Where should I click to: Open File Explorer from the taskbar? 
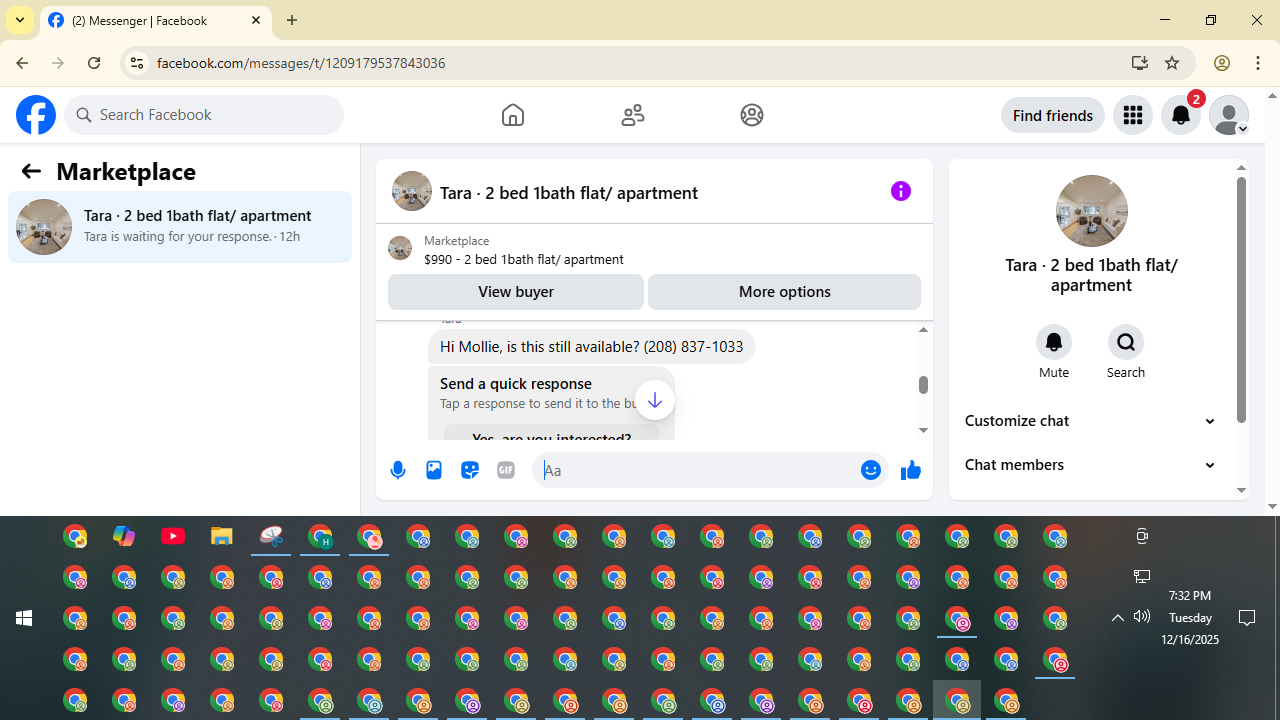(x=222, y=537)
